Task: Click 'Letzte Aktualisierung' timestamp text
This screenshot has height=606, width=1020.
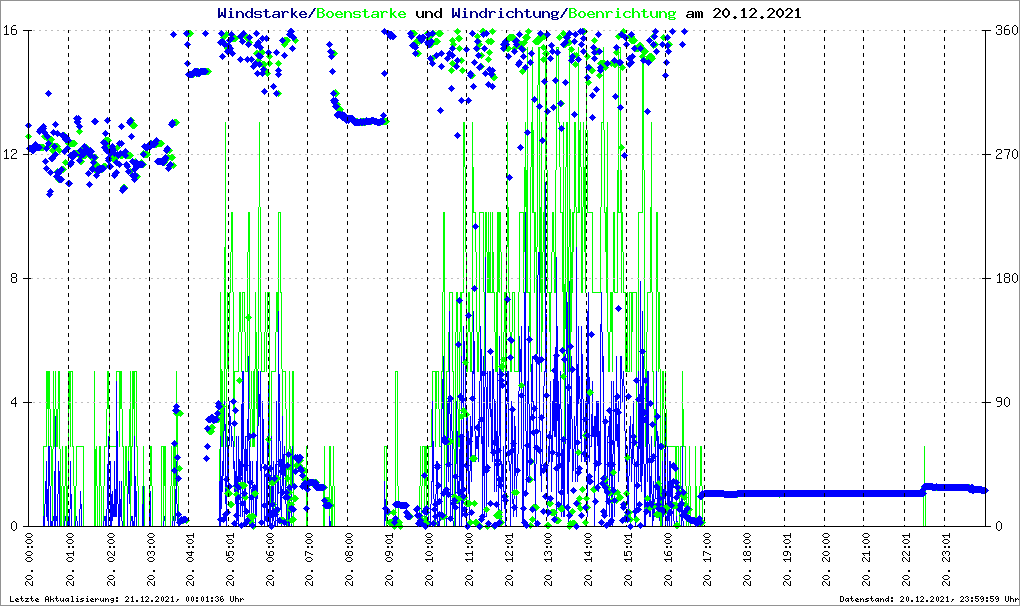Action: coord(127,599)
